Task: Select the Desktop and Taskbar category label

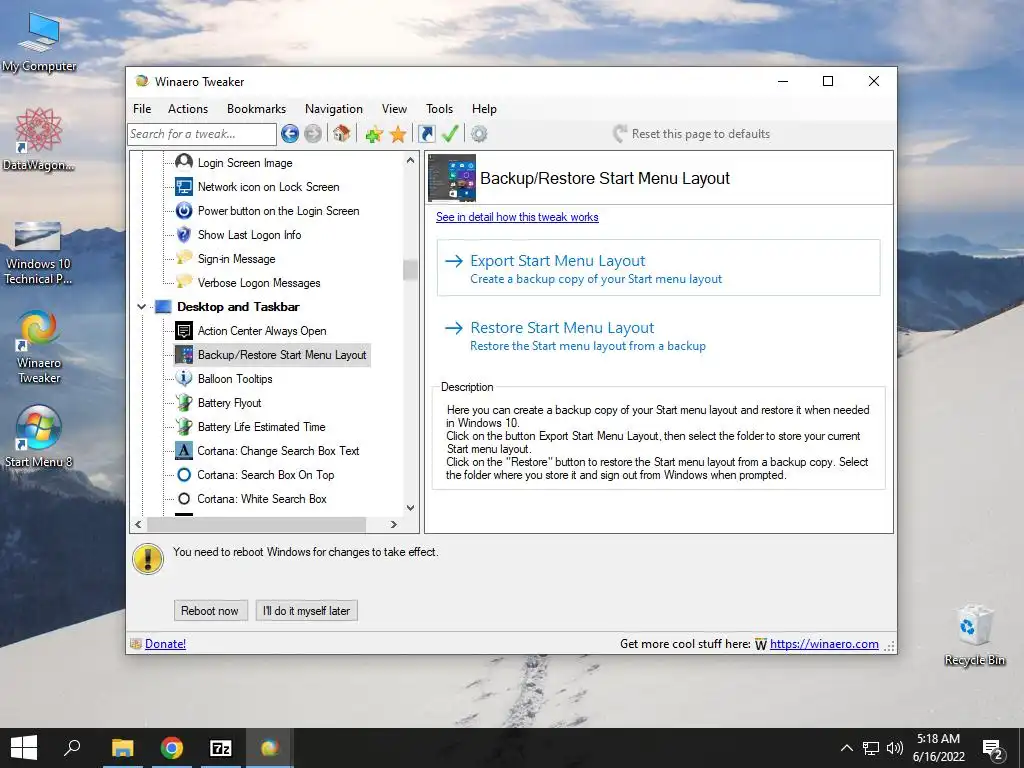Action: pos(238,306)
